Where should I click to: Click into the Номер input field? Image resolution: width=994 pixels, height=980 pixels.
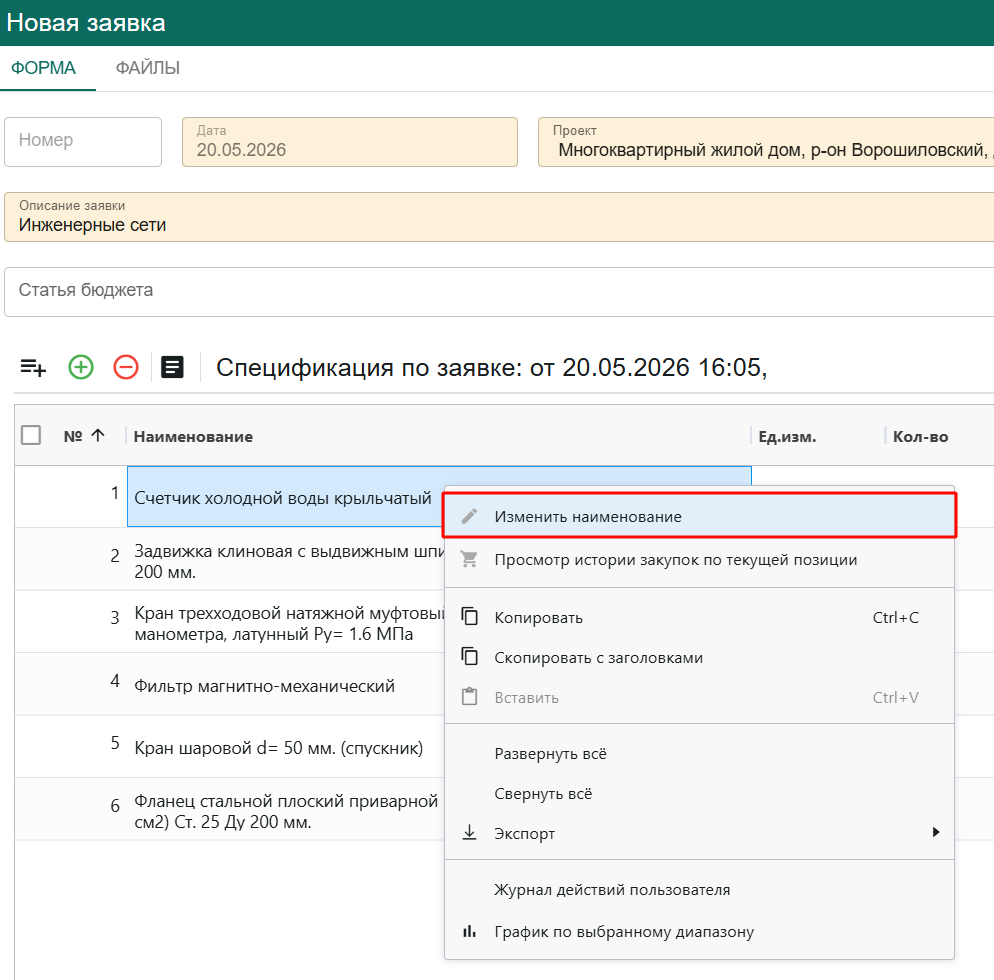click(x=83, y=142)
